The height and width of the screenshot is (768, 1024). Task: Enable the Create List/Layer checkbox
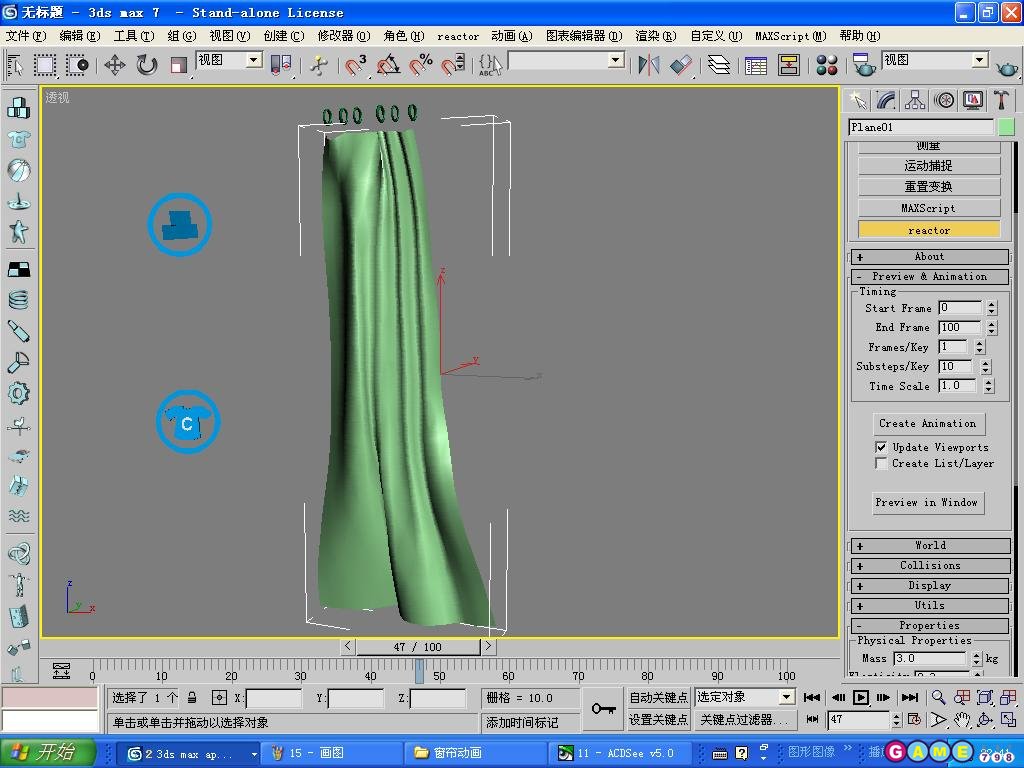coord(881,464)
